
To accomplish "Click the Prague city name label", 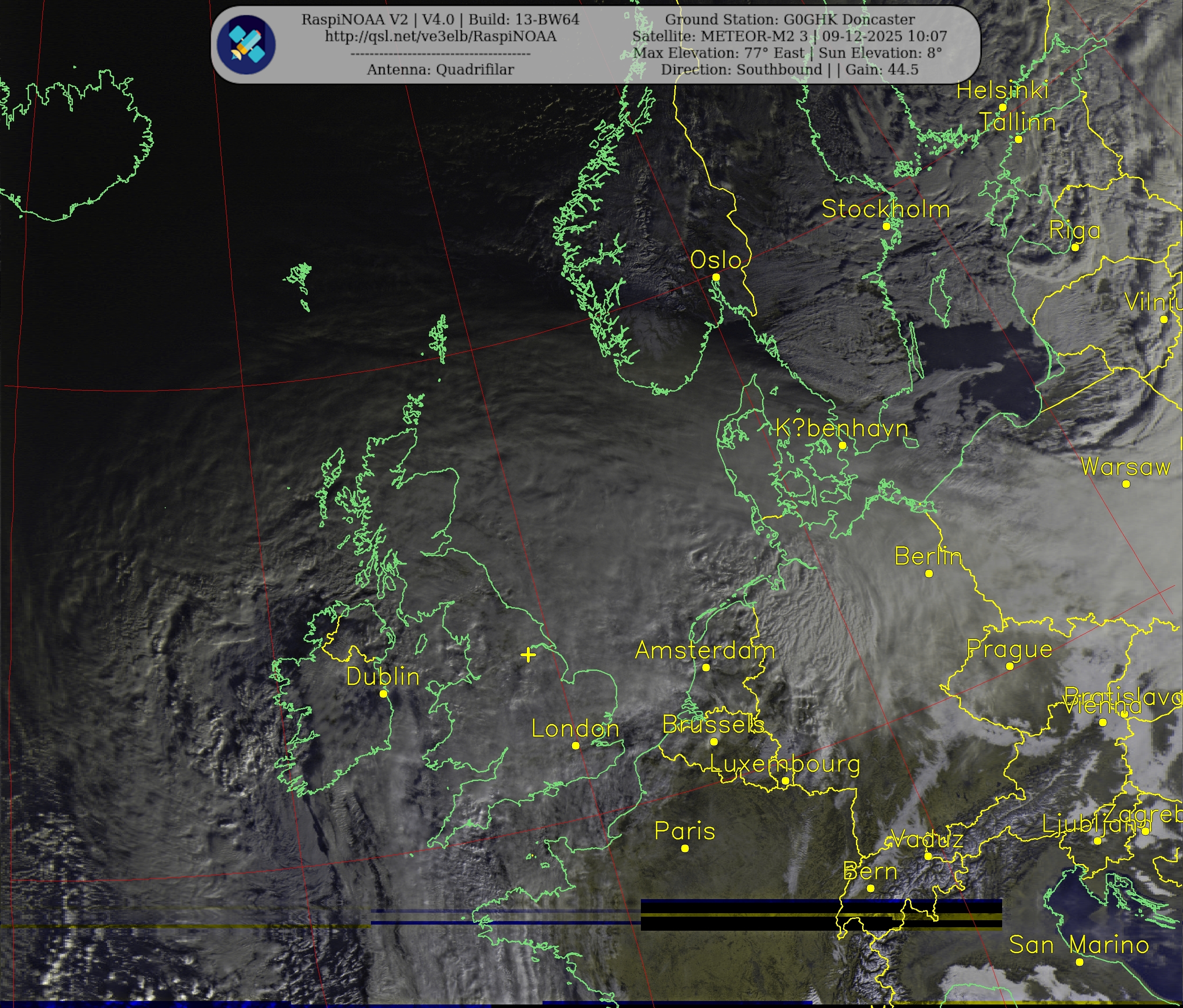I will click(1010, 649).
